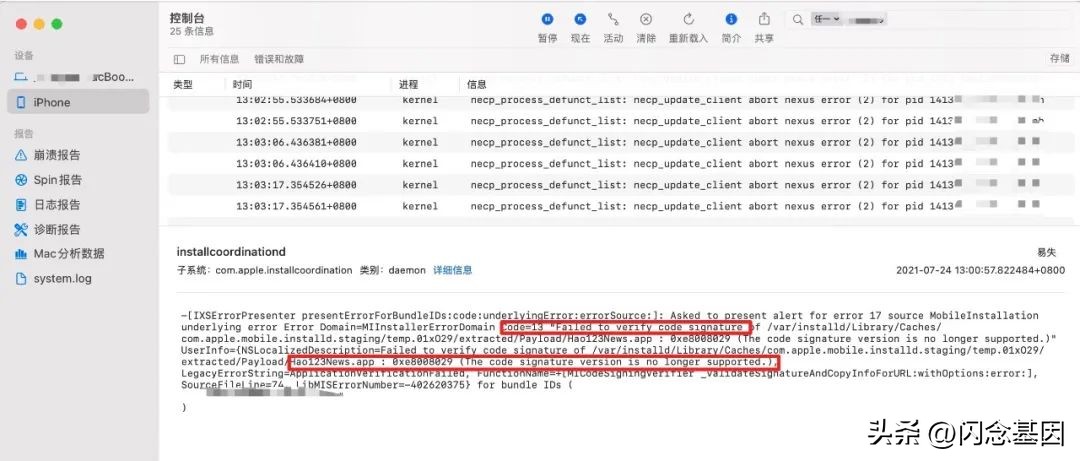Screen dimensions: 1080x461
Task: Select the MacBook device in sidebar
Action: coord(79,77)
